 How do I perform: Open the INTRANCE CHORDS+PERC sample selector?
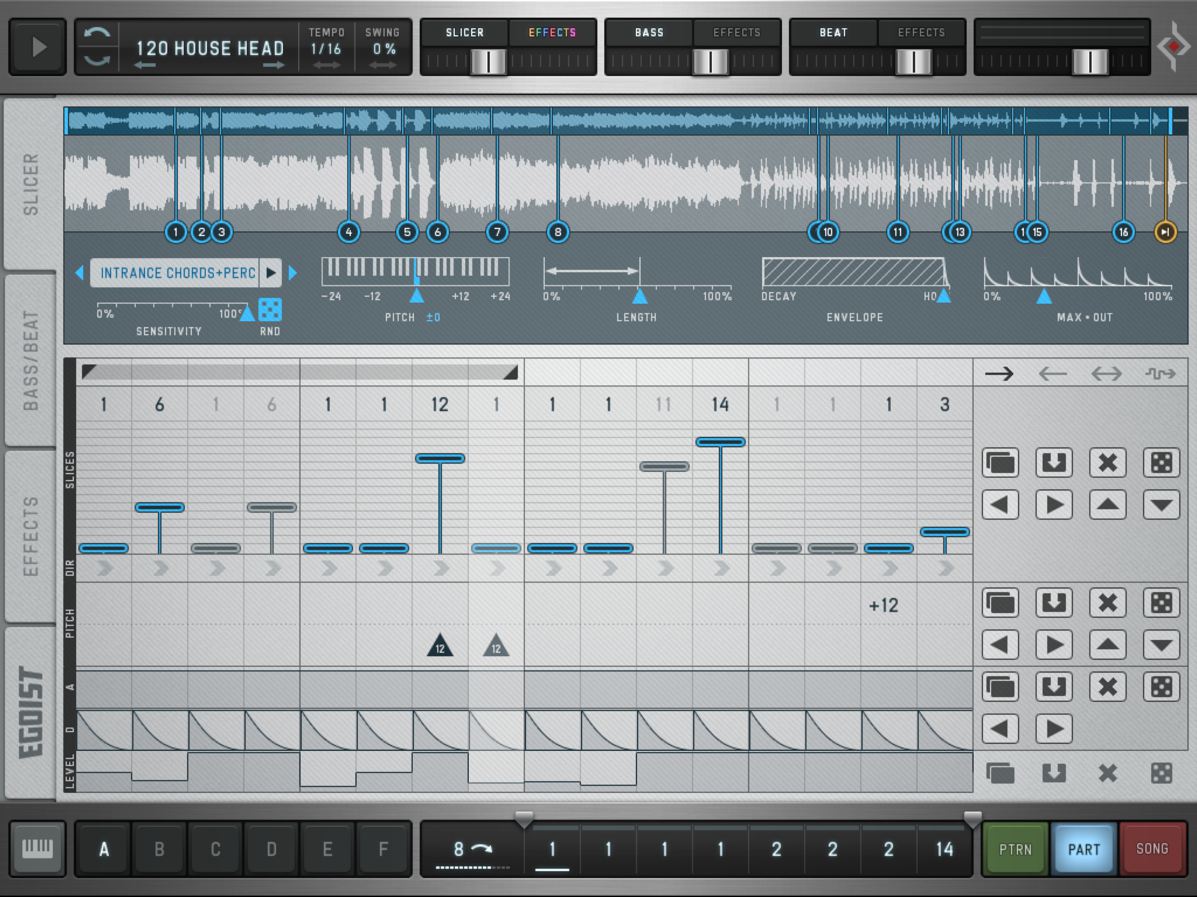click(177, 273)
